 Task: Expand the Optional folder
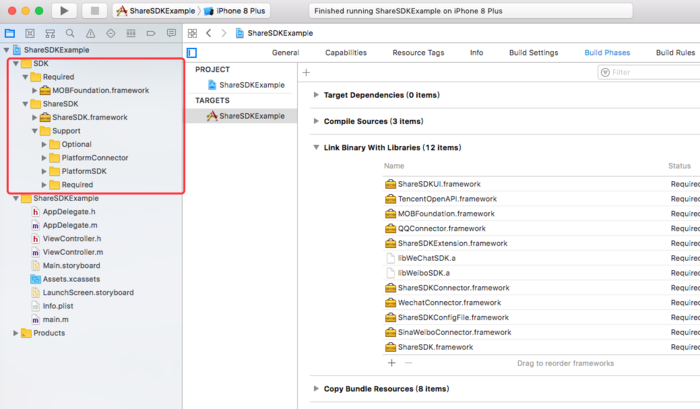[x=44, y=144]
